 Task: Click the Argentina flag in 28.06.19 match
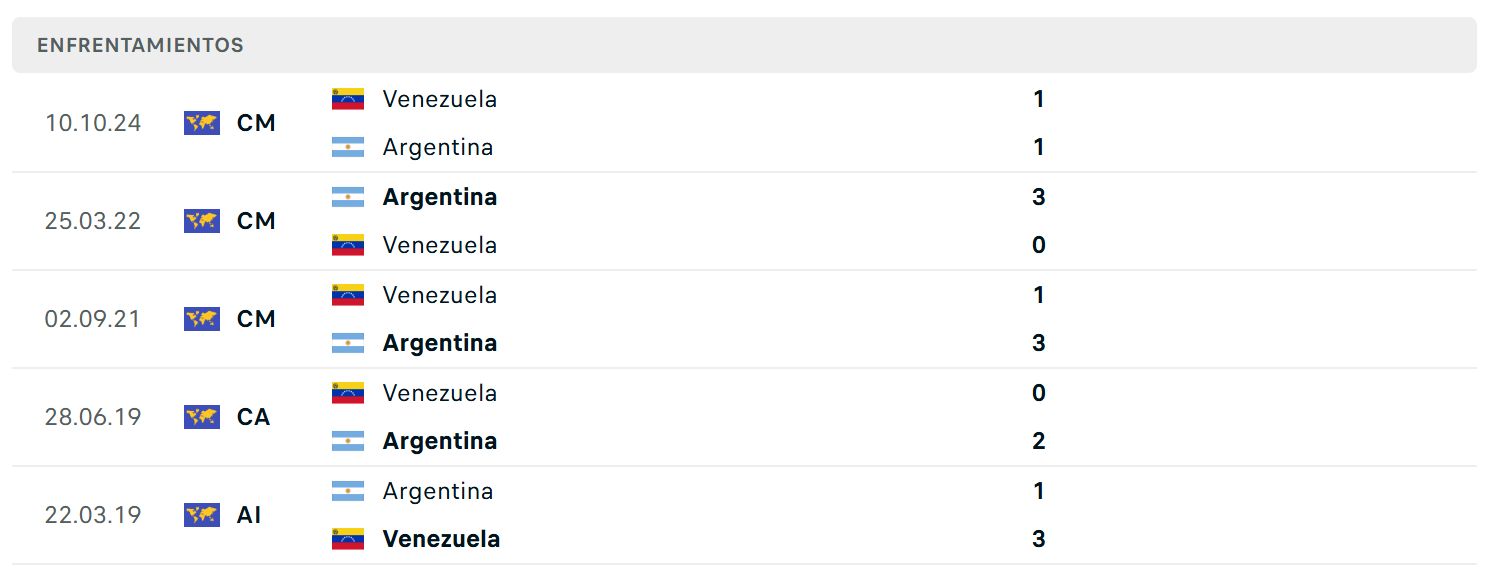tap(348, 441)
